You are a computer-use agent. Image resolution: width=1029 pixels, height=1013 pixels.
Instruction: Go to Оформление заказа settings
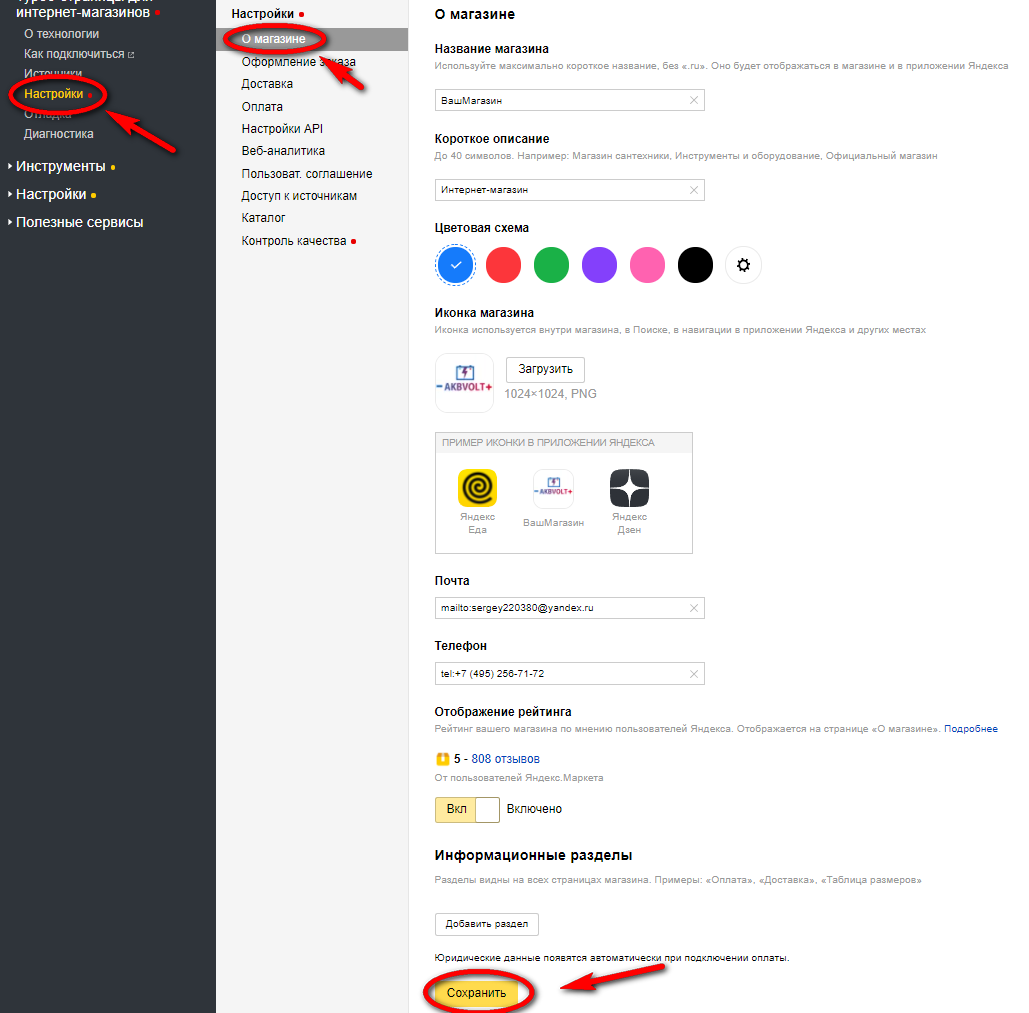coord(298,62)
